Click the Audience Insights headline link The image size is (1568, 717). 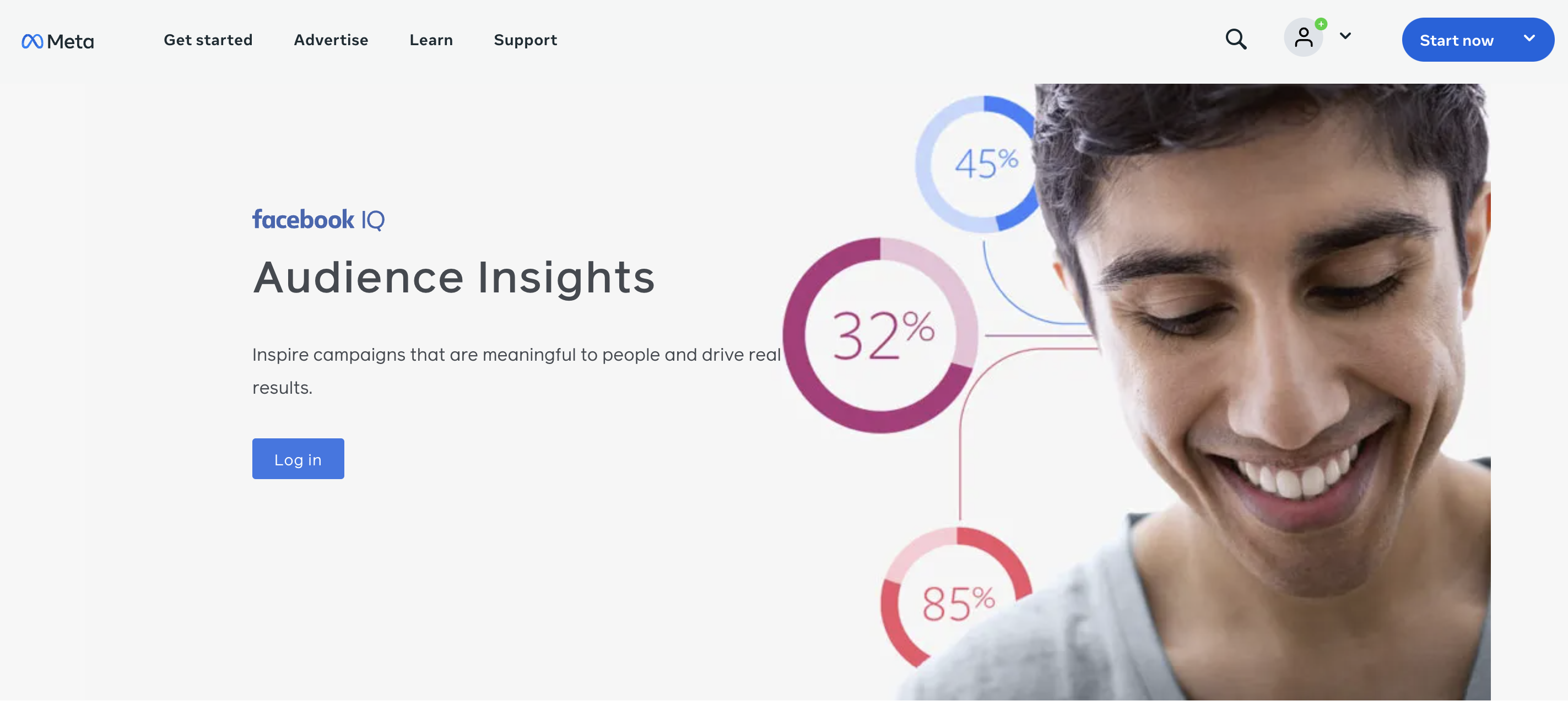click(455, 276)
